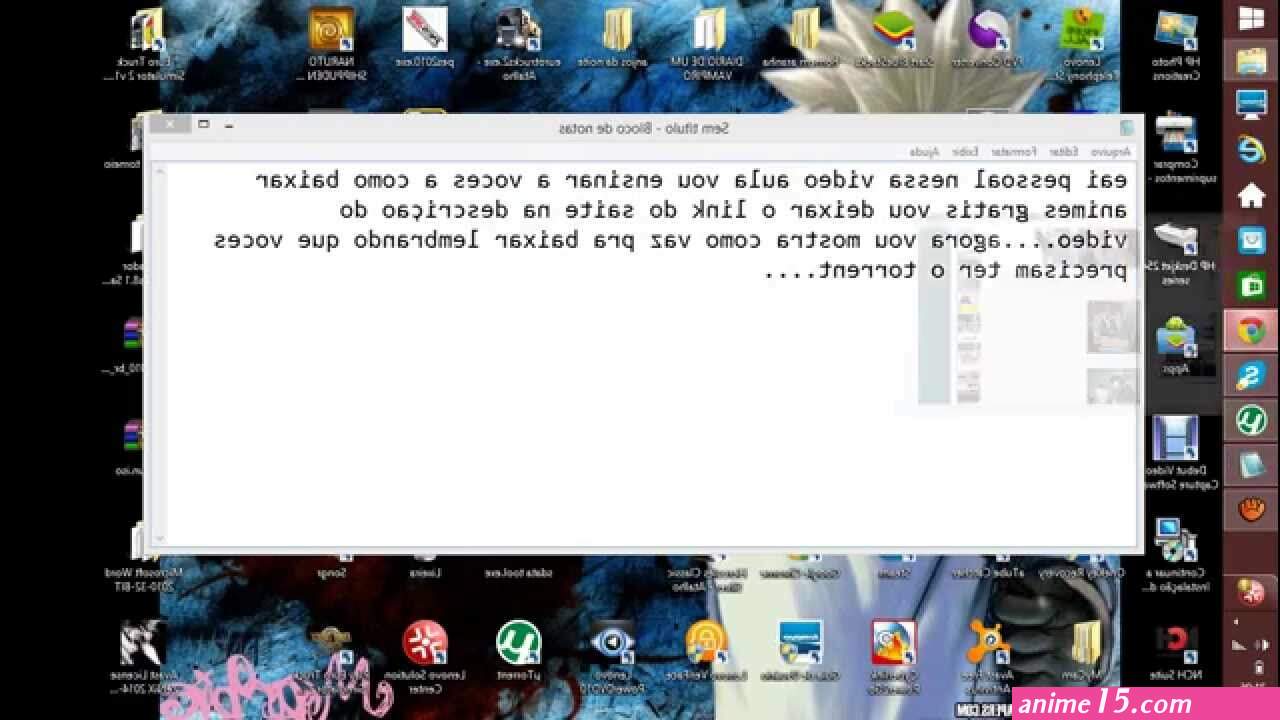Open Lenovo Solution Center desktop shortcut
Viewport: 1280px width, 720px height.
click(425, 656)
